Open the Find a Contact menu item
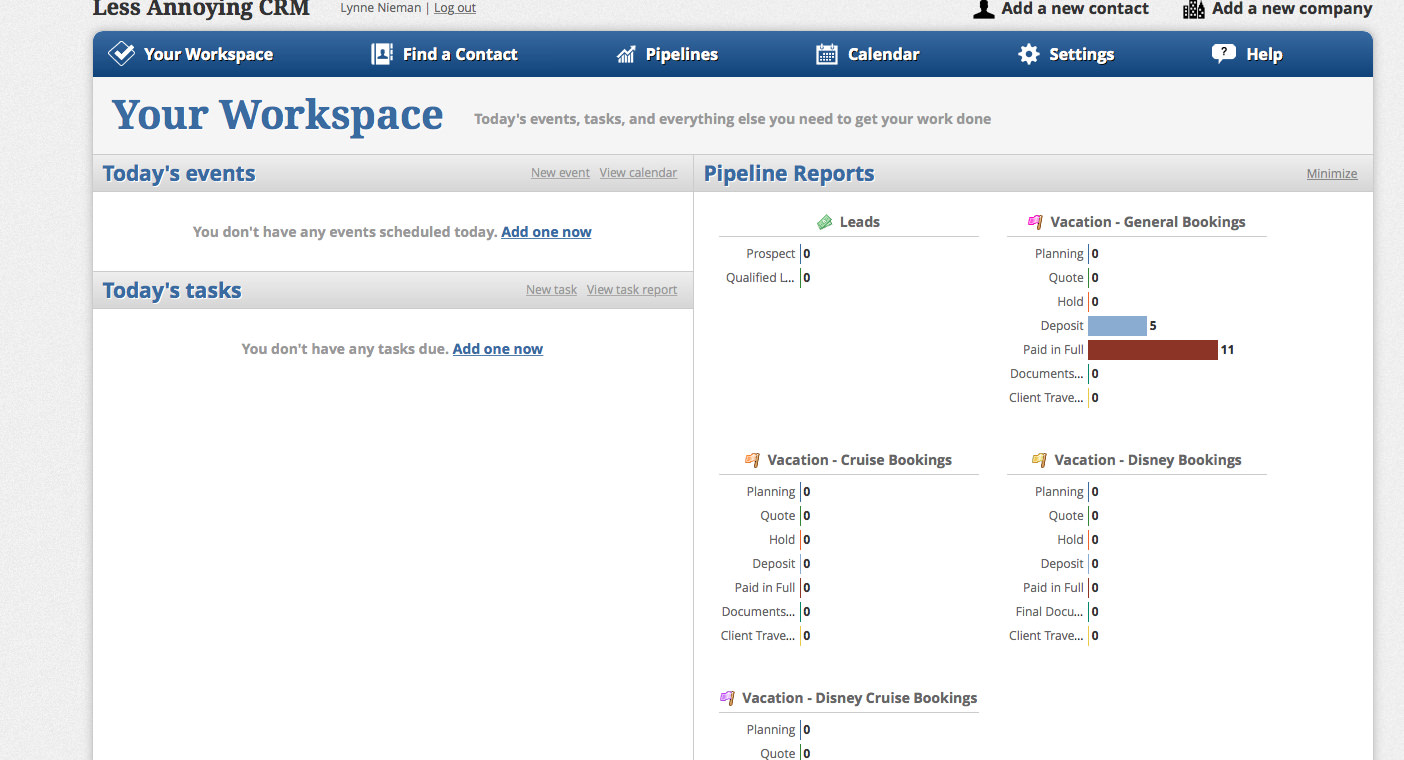 (x=460, y=54)
